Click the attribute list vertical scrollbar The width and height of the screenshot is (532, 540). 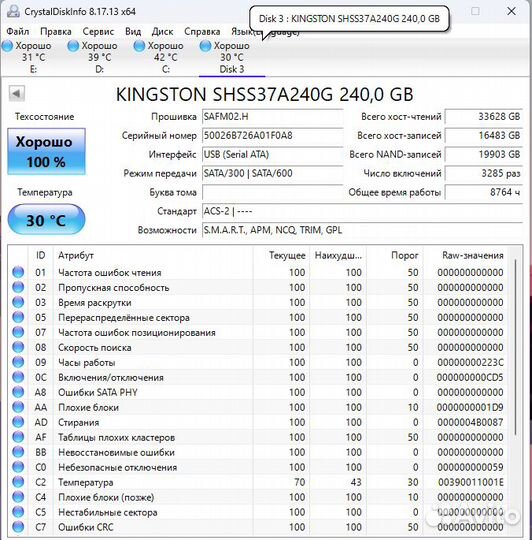515,348
